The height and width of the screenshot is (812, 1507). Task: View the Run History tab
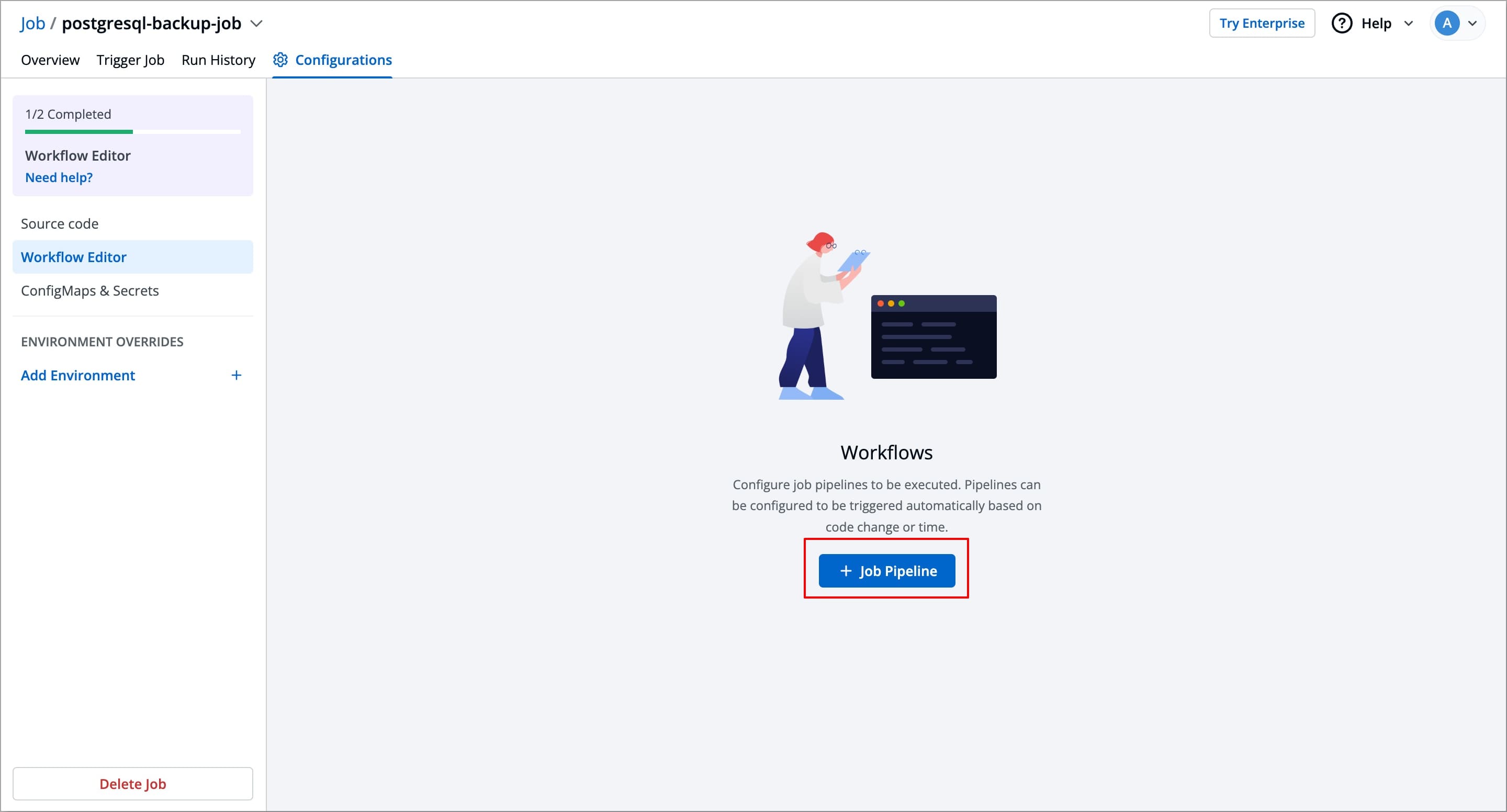(x=218, y=60)
